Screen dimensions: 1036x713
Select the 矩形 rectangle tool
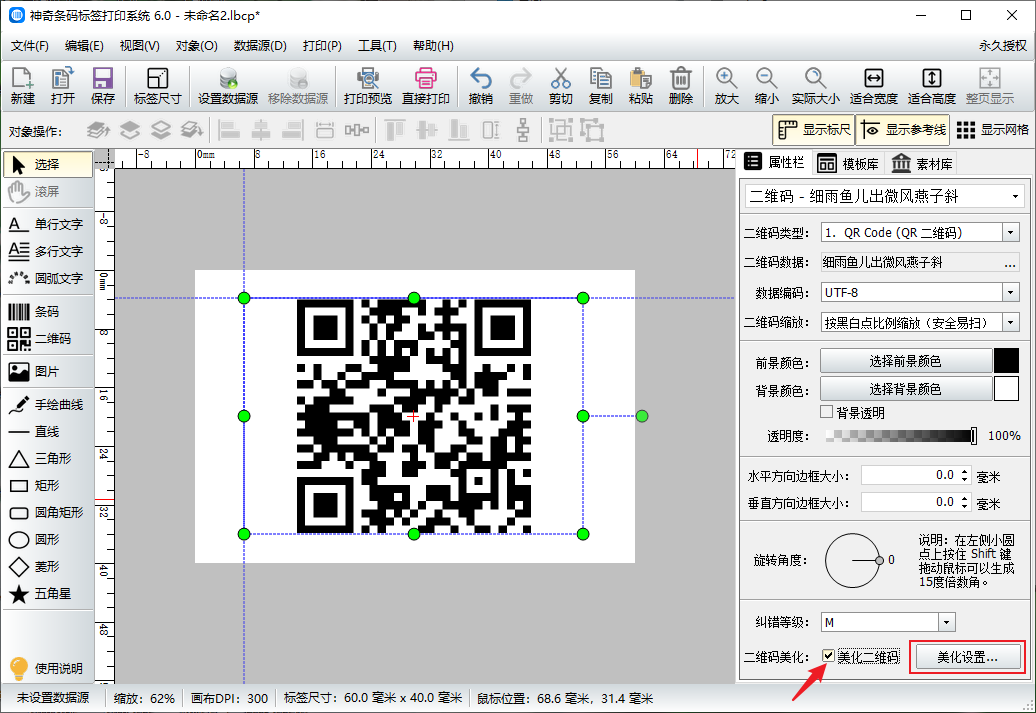[47, 486]
